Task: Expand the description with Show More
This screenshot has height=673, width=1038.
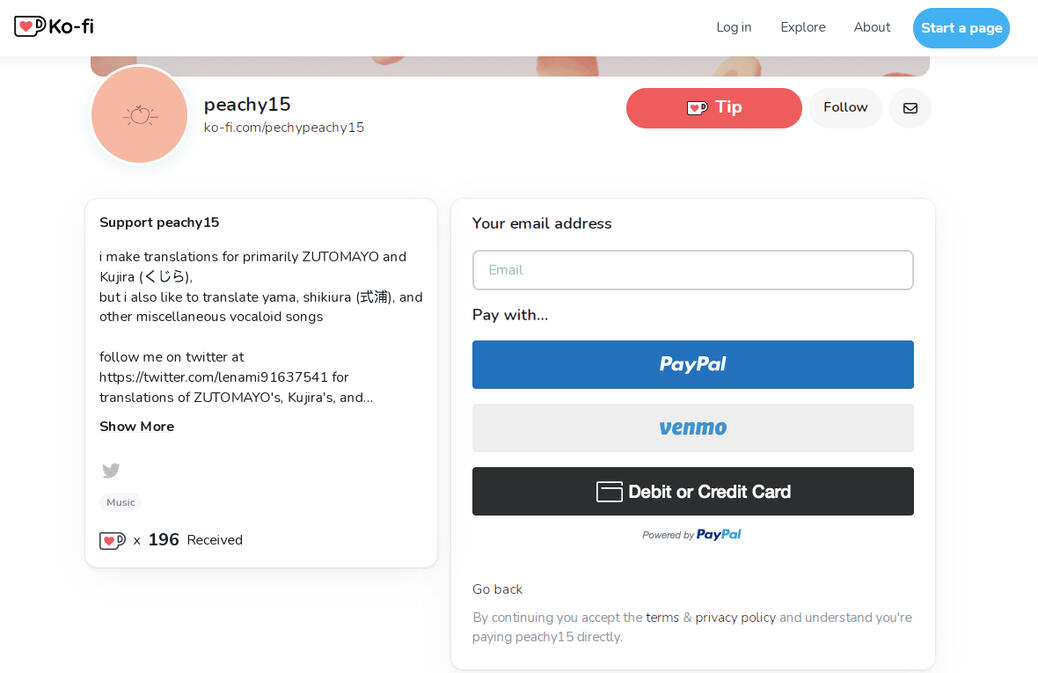Action: 137,426
